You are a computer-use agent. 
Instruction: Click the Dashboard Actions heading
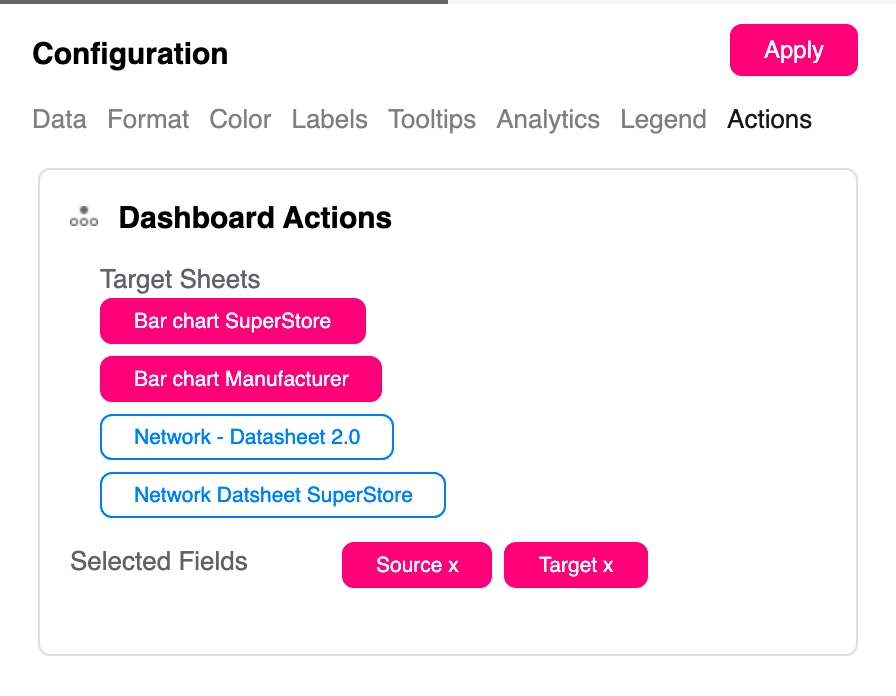point(255,218)
